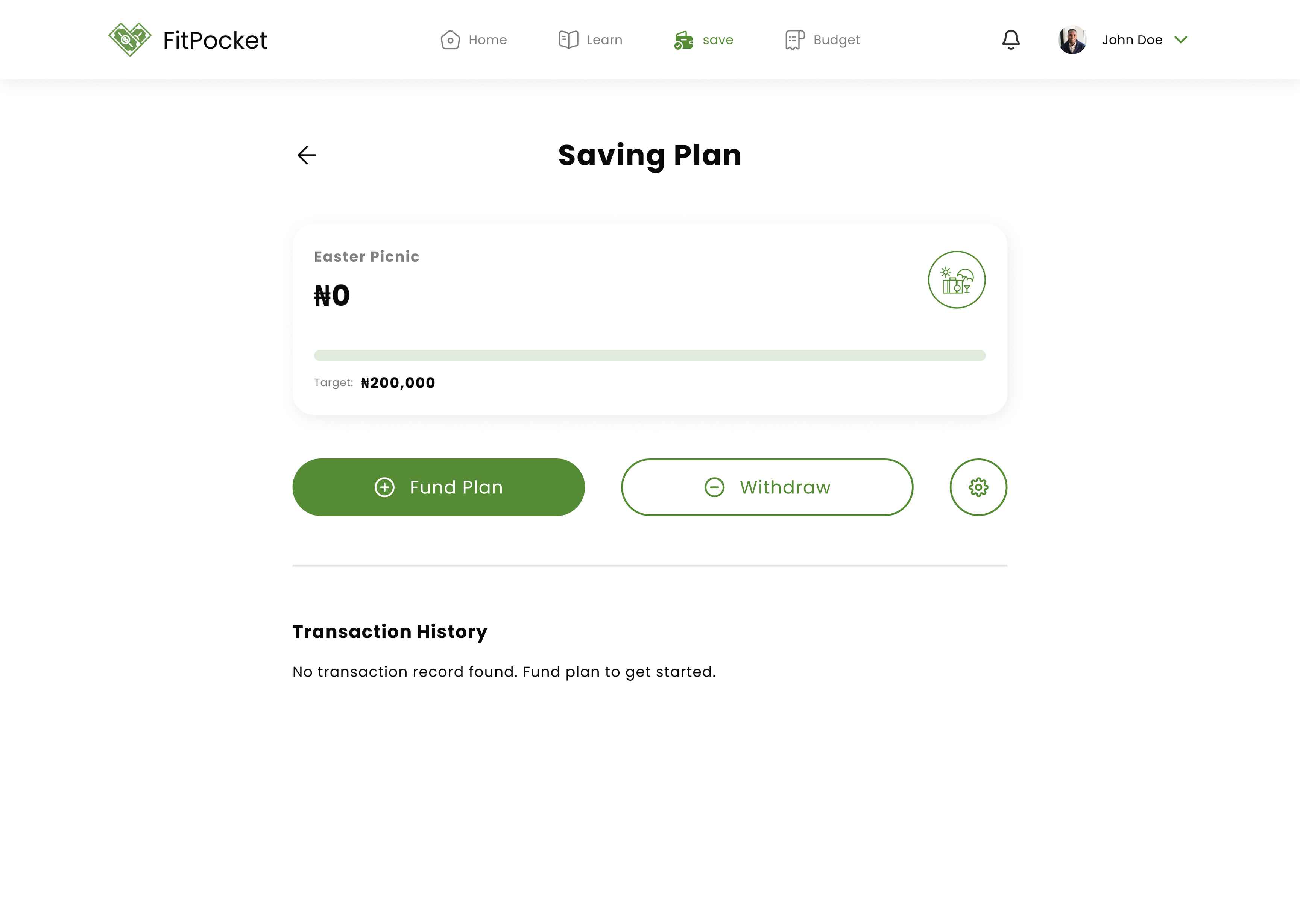Click John Doe profile avatar

(1072, 40)
